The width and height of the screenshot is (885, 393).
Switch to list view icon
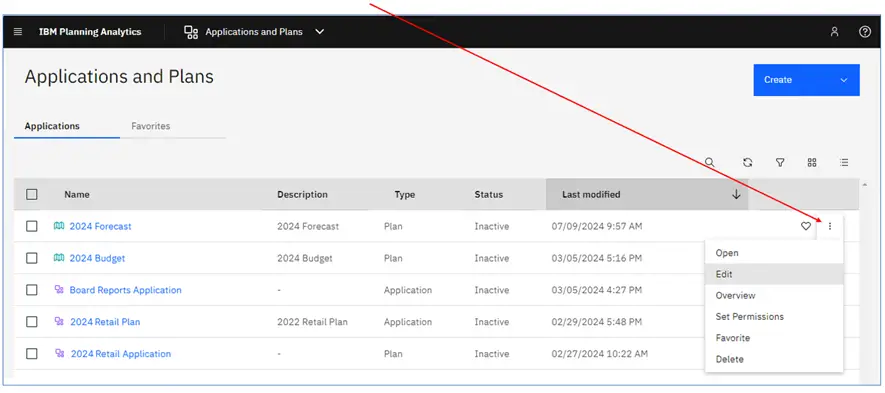(844, 163)
